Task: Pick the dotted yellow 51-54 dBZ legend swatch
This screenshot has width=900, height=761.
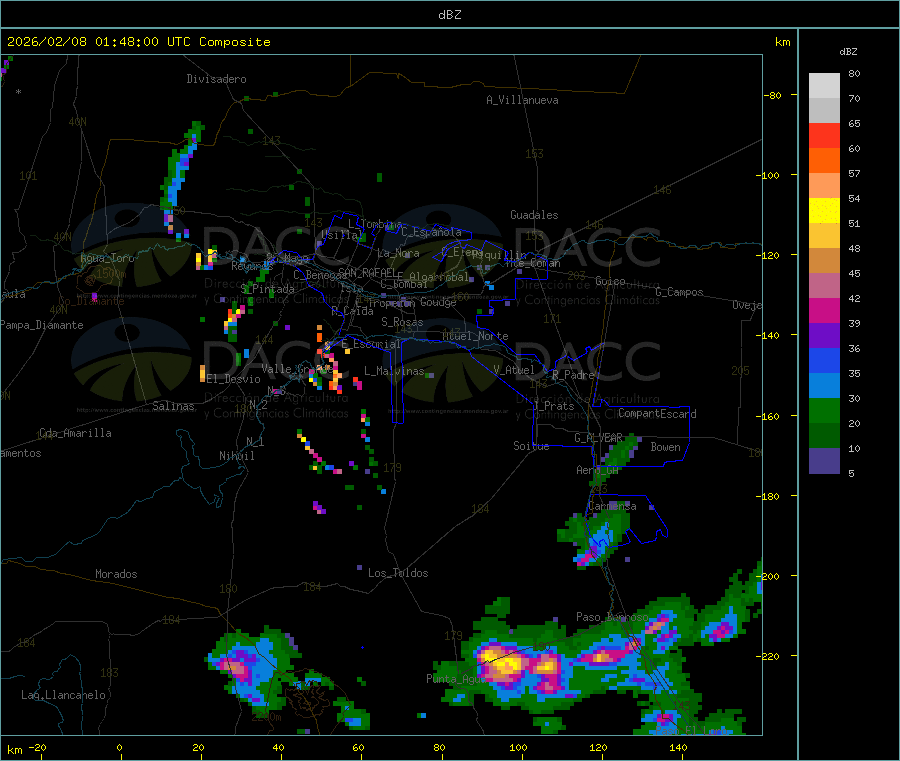Action: click(x=824, y=211)
